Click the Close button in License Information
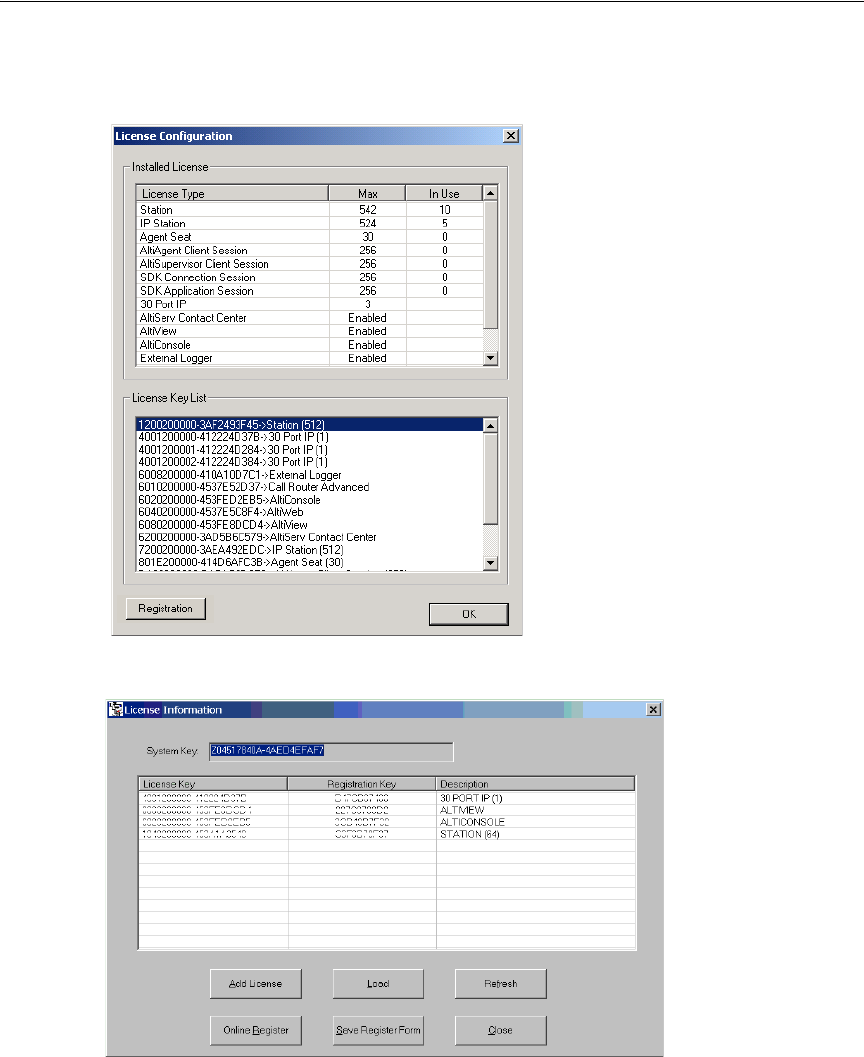Screen dimensions: 864x1057 click(501, 1031)
